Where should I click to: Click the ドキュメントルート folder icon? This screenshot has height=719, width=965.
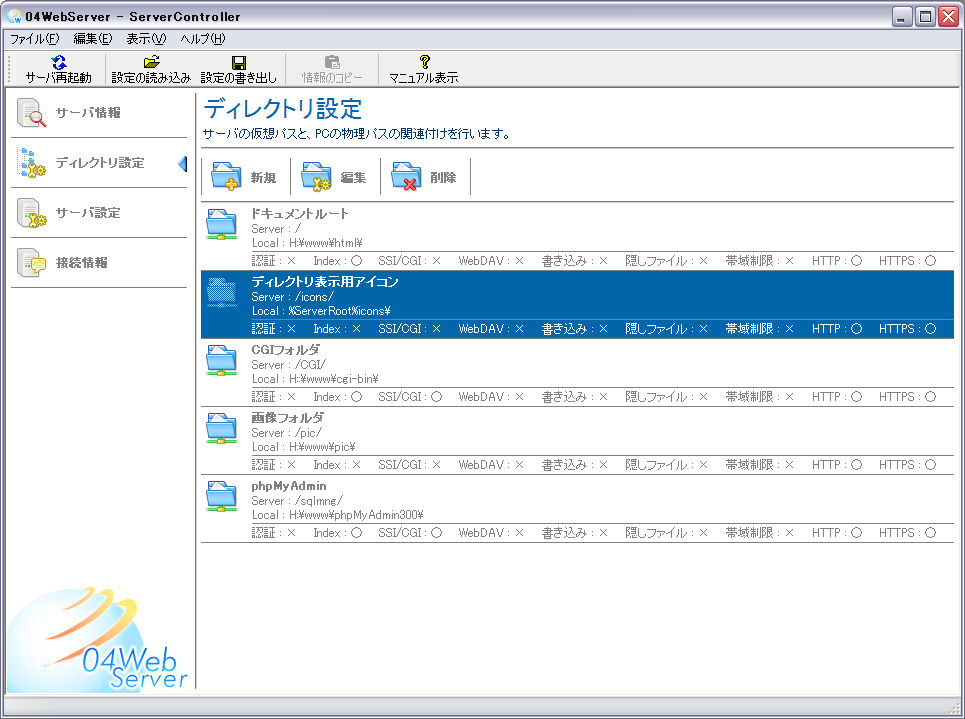(x=222, y=225)
